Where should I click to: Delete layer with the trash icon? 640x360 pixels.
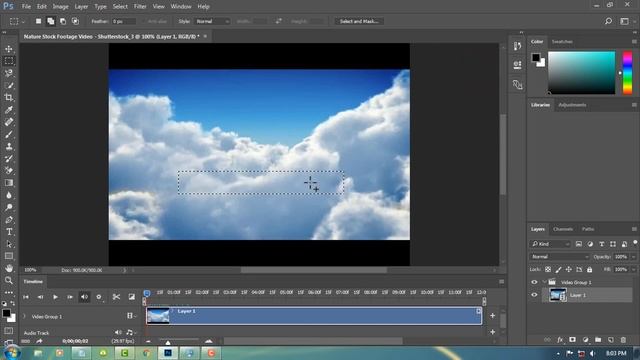coord(623,340)
